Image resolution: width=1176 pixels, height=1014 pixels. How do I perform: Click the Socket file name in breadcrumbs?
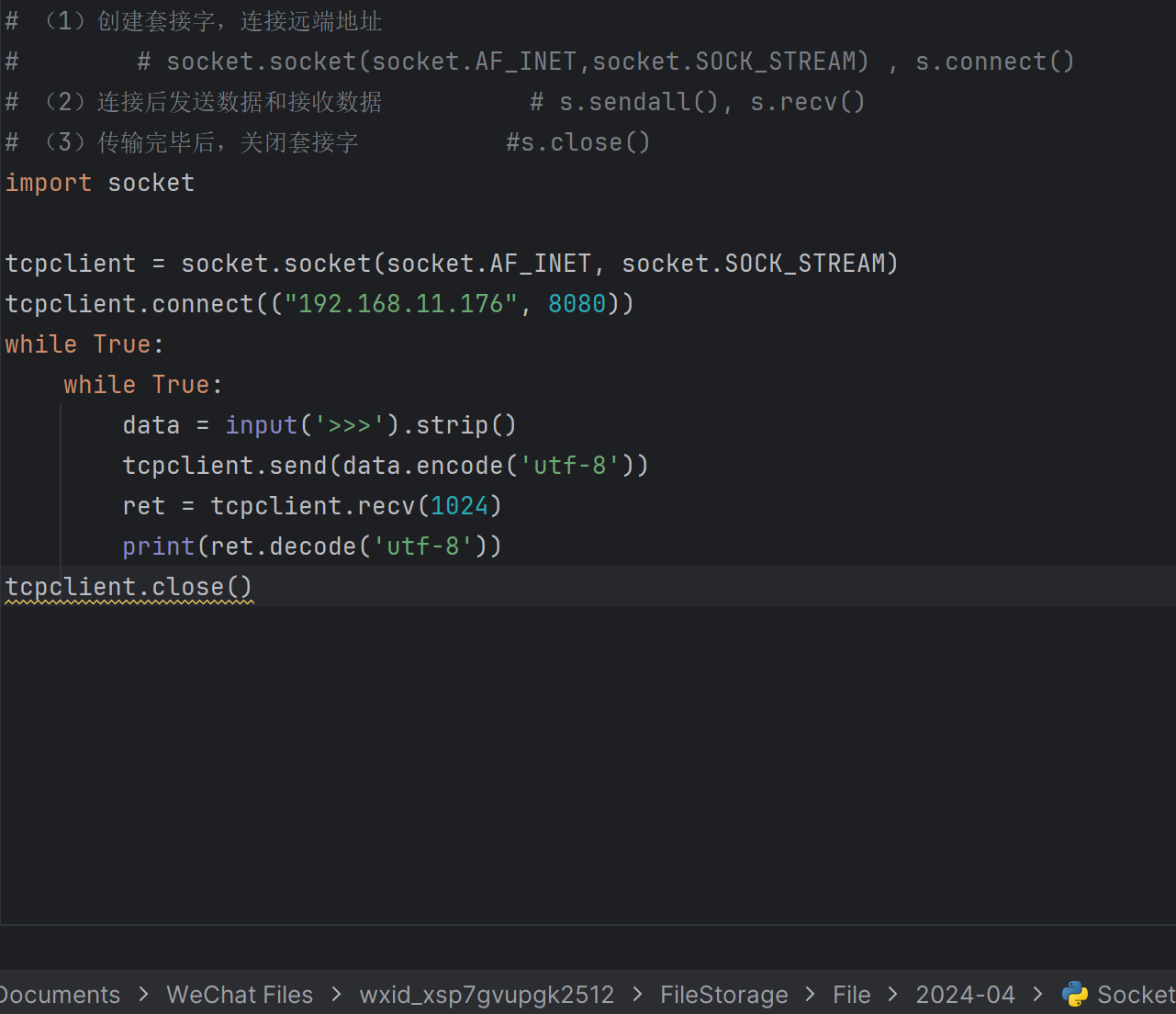[1136, 995]
